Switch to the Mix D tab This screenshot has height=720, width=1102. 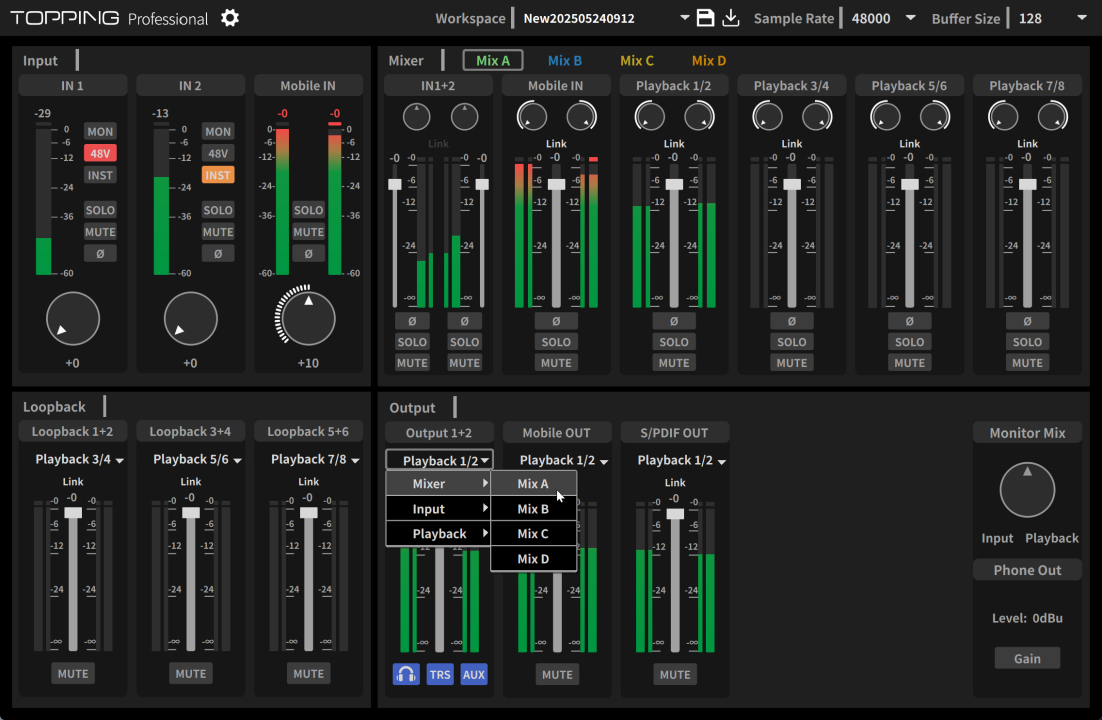point(708,60)
